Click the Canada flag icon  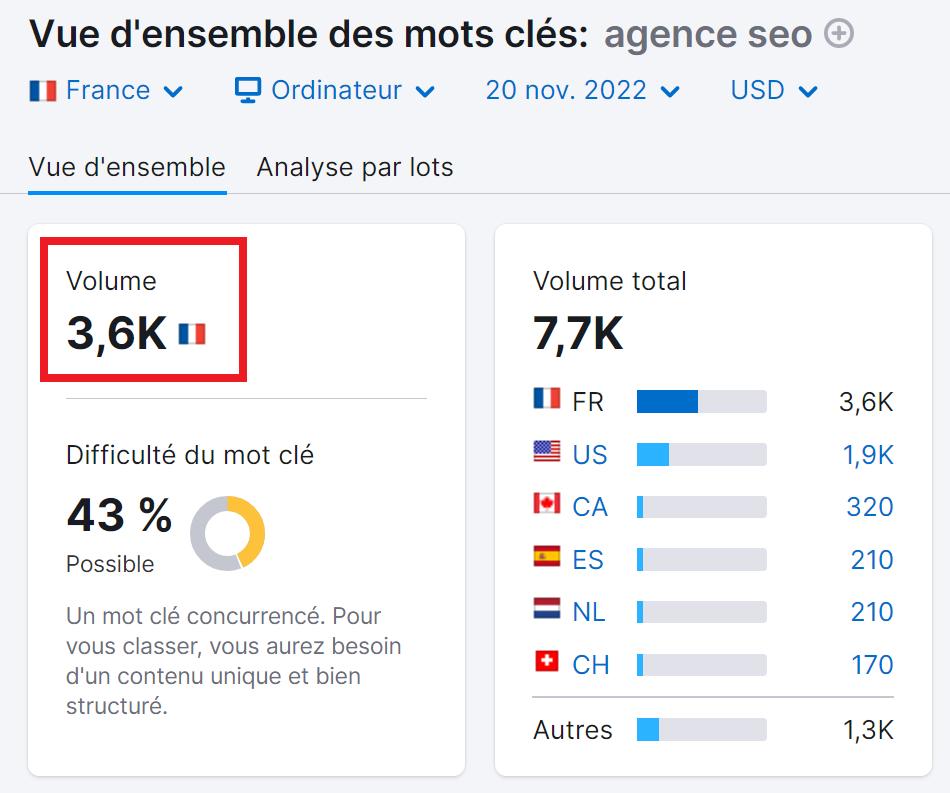point(545,506)
